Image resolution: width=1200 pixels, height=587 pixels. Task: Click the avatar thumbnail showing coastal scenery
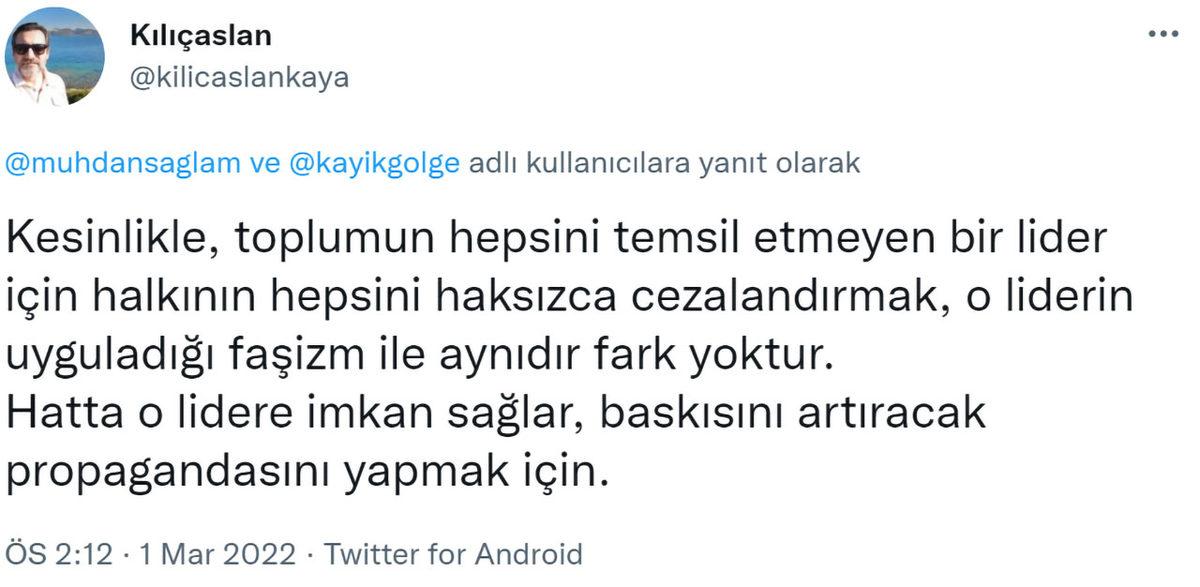point(55,55)
